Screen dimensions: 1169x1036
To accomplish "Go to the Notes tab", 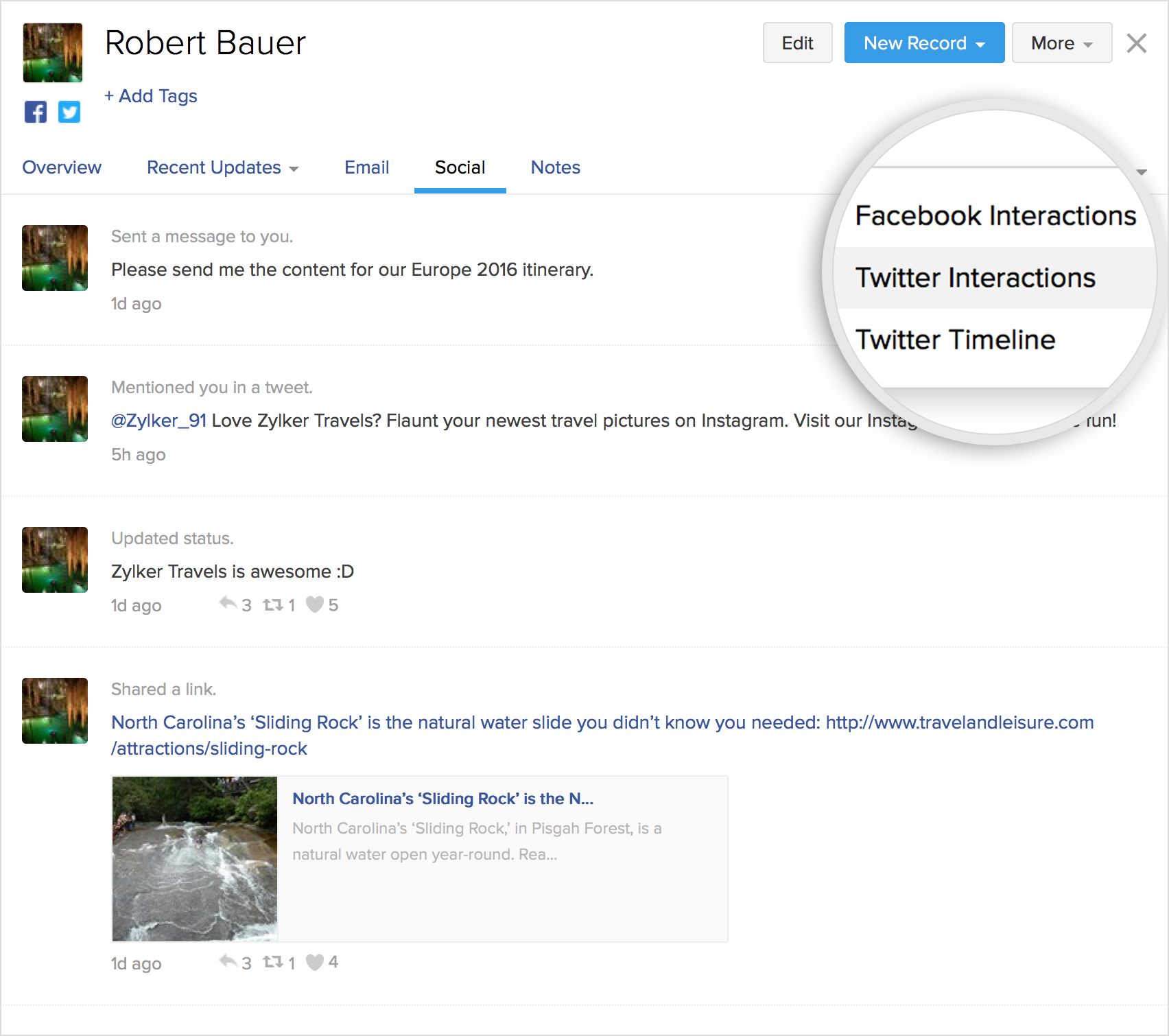I will pyautogui.click(x=556, y=167).
